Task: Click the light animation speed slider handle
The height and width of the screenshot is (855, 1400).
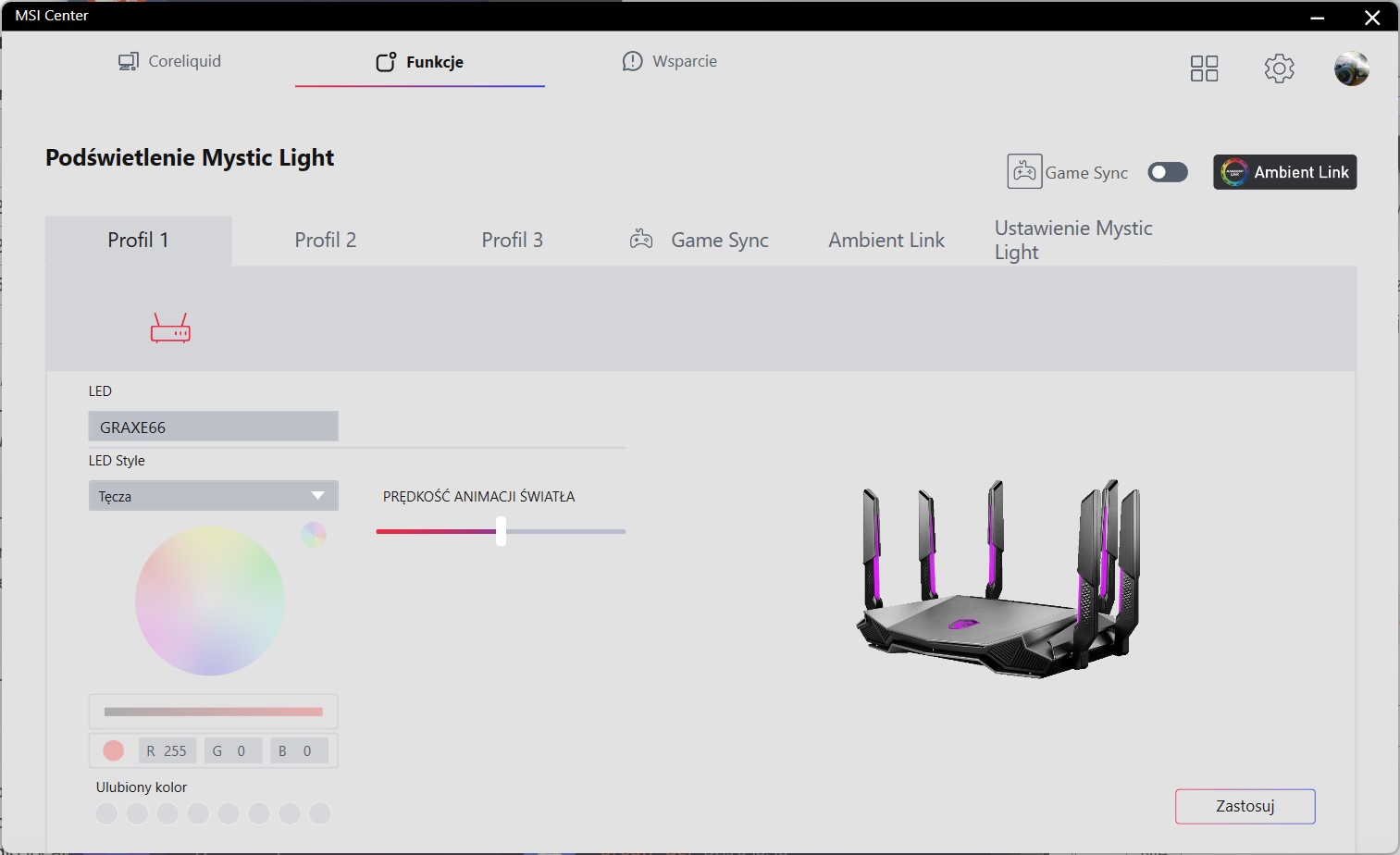Action: 501,531
